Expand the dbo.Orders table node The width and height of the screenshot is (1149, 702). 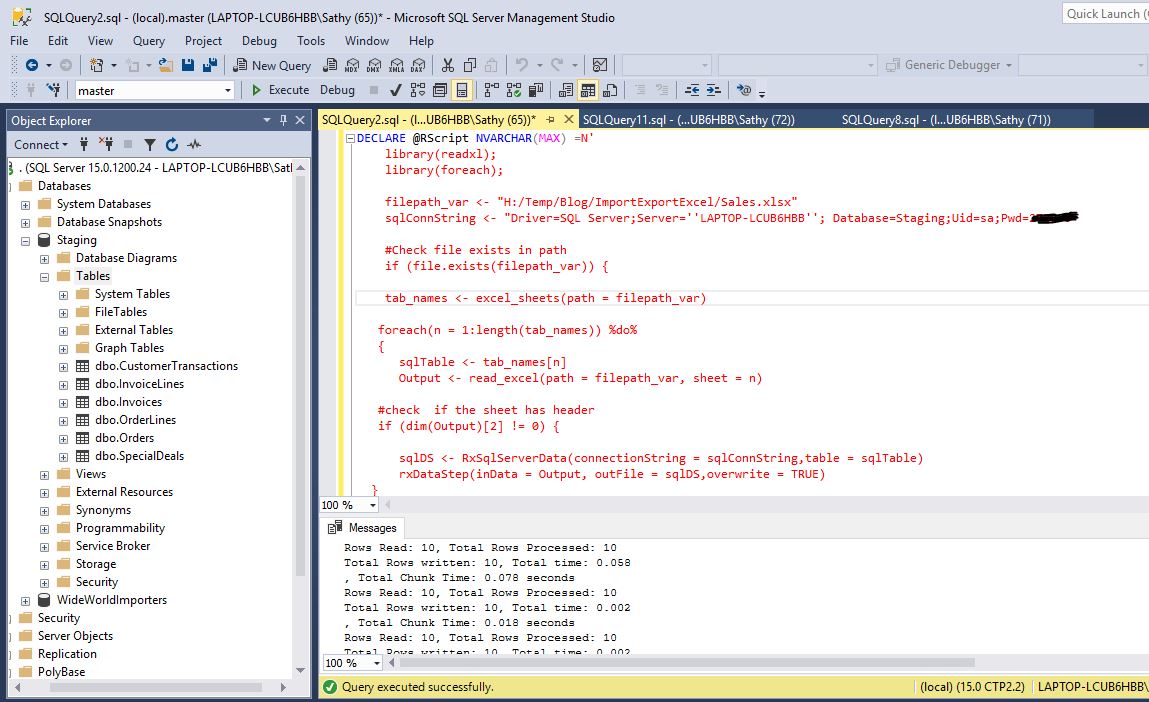click(63, 437)
